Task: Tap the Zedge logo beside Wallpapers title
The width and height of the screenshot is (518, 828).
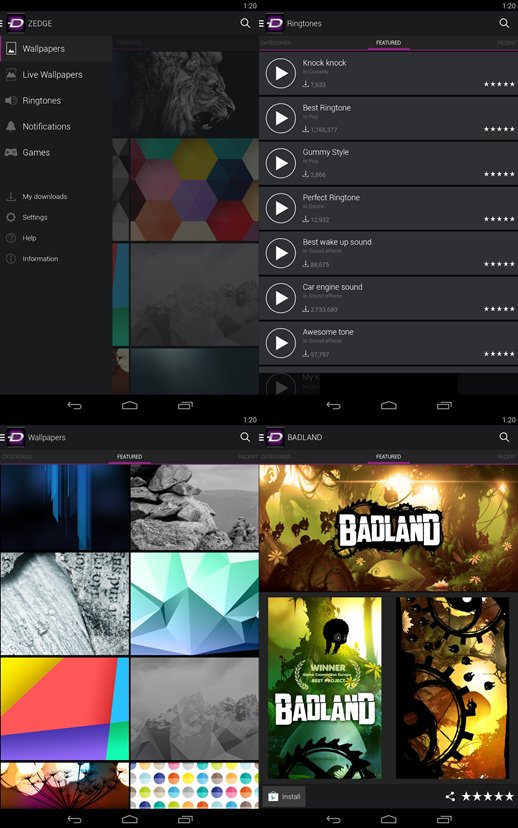Action: [x=16, y=437]
